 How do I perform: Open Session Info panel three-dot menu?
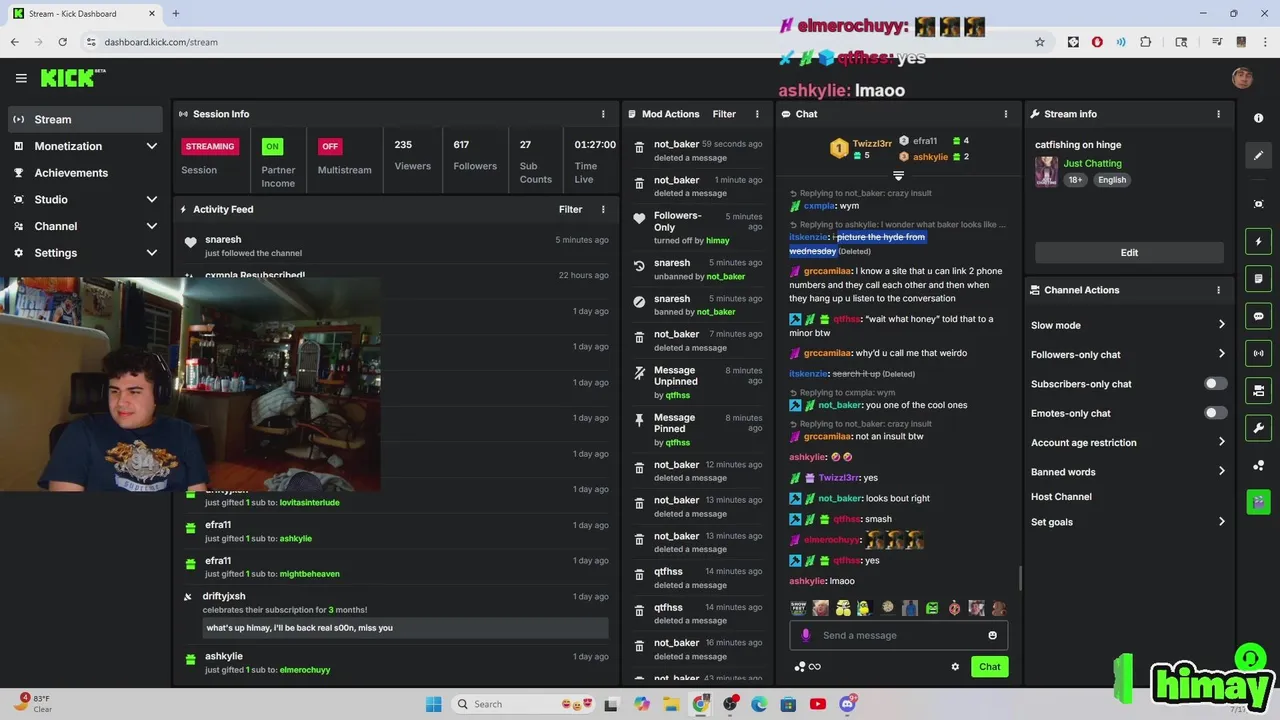pyautogui.click(x=603, y=114)
